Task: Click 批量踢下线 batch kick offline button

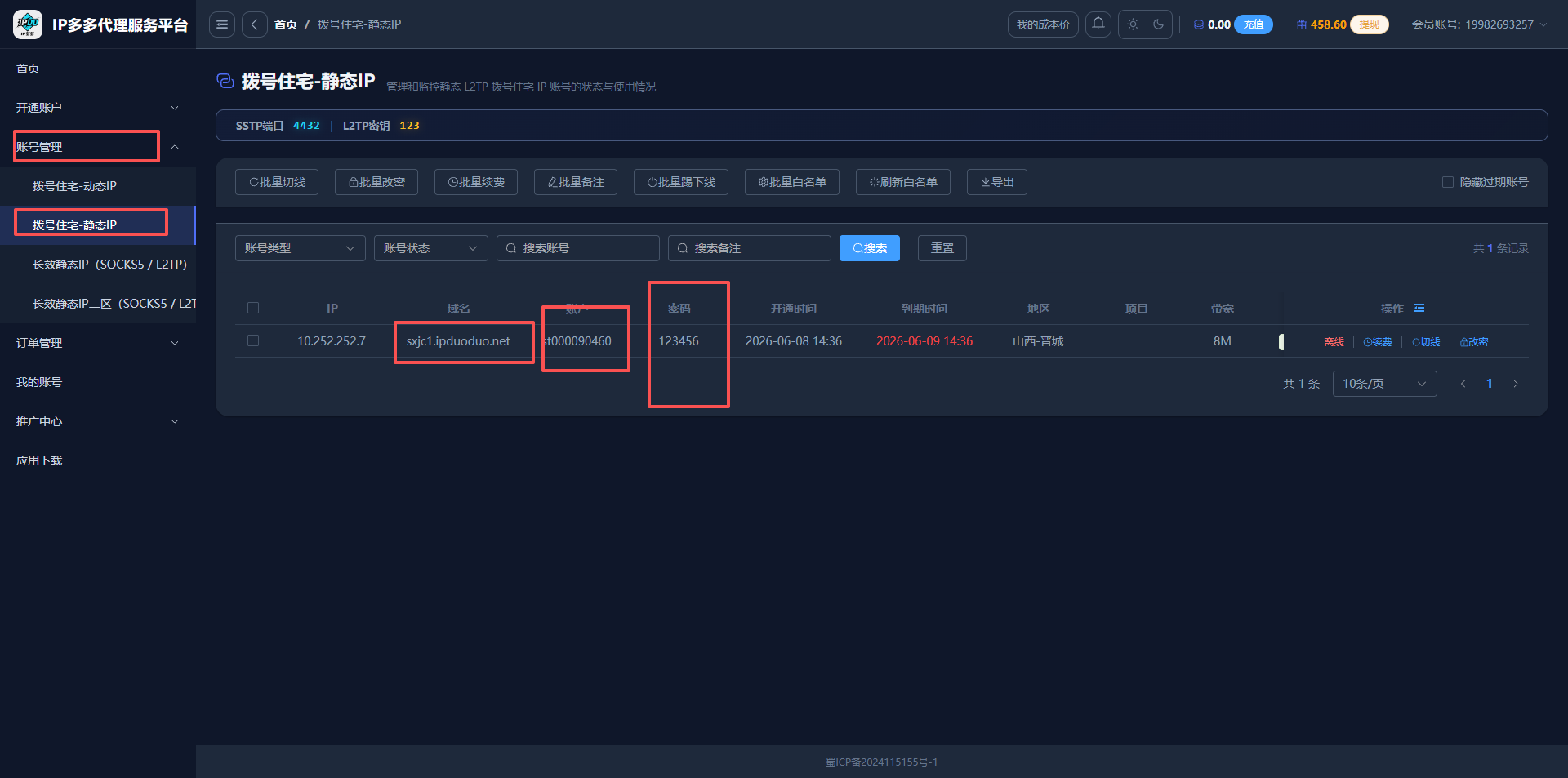Action: click(x=681, y=182)
